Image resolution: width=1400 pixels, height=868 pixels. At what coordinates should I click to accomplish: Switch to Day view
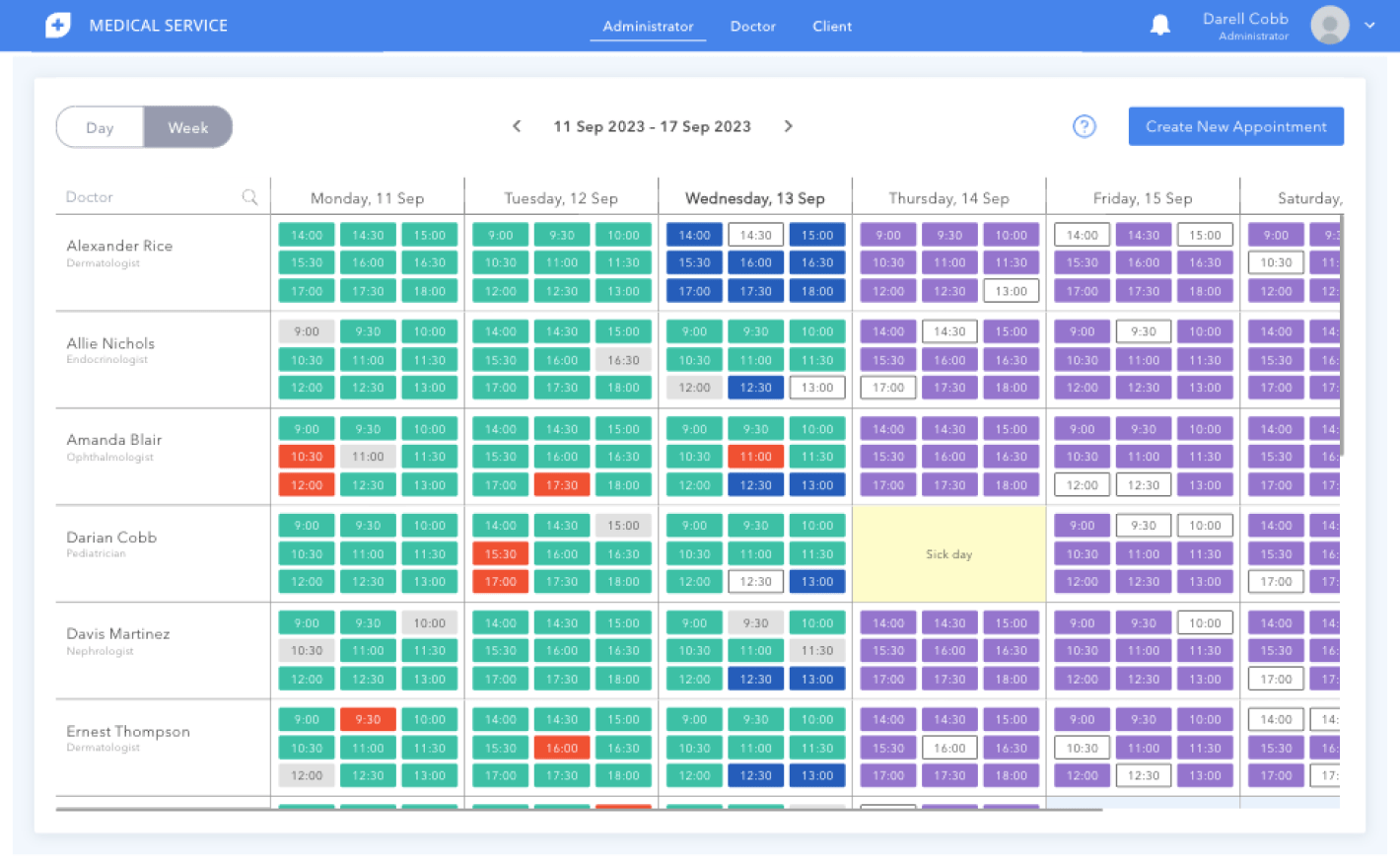coord(100,126)
